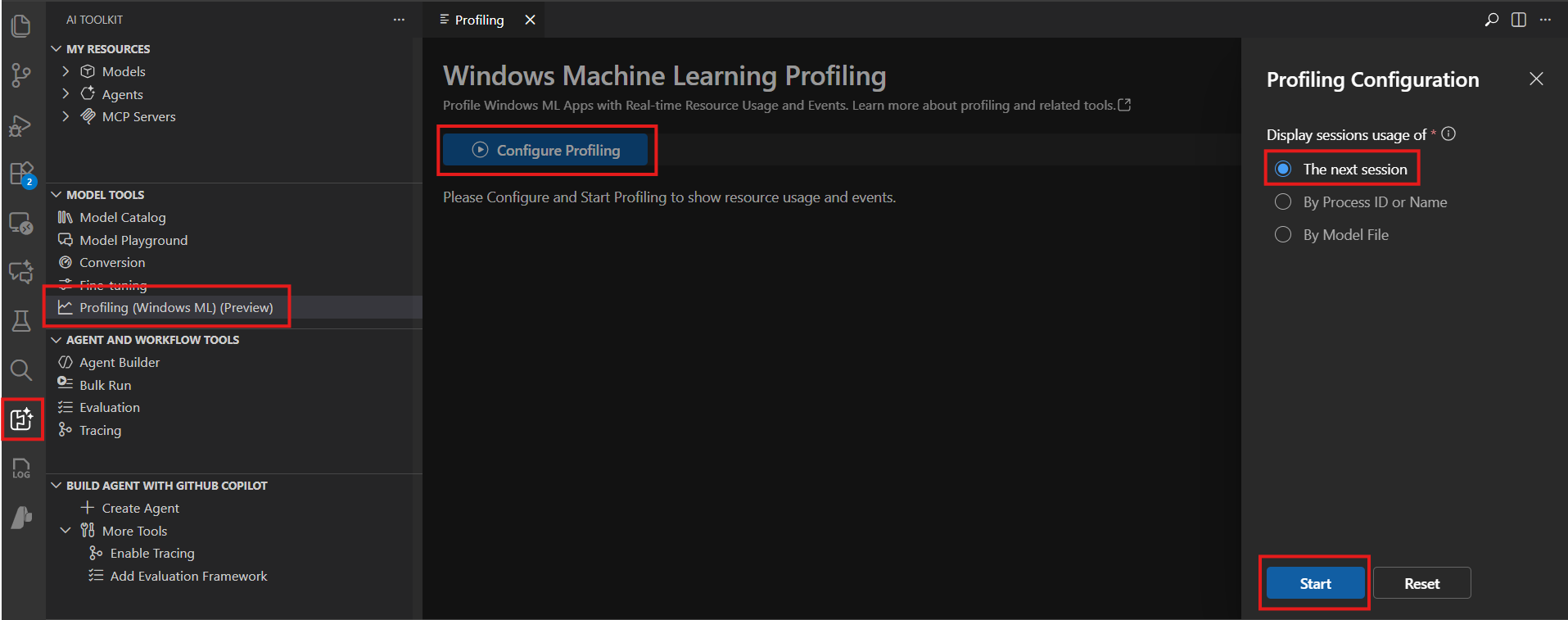
Task: Close the Profiling Configuration panel
Action: click(1536, 79)
